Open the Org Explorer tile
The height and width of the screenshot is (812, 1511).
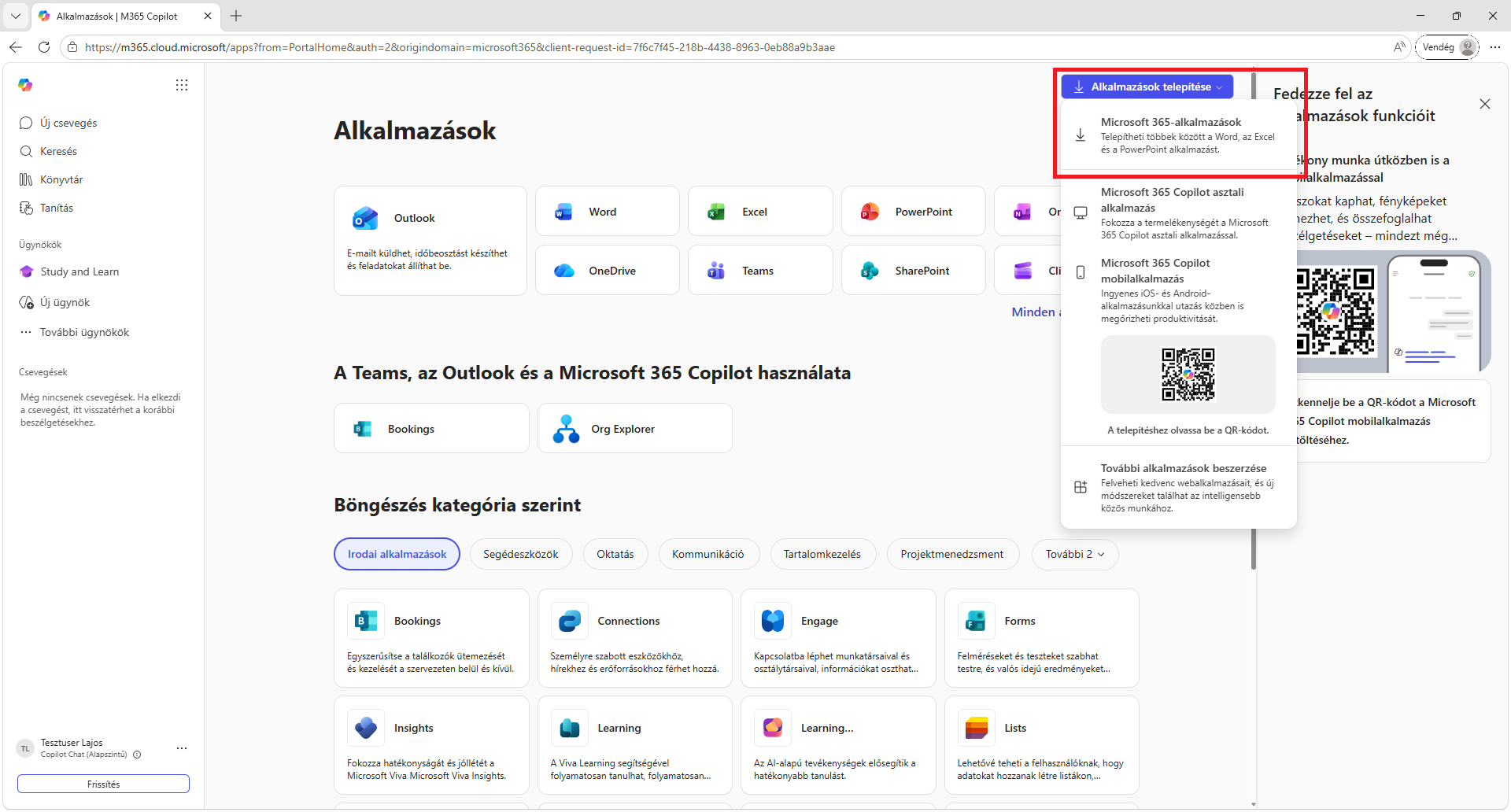point(635,429)
